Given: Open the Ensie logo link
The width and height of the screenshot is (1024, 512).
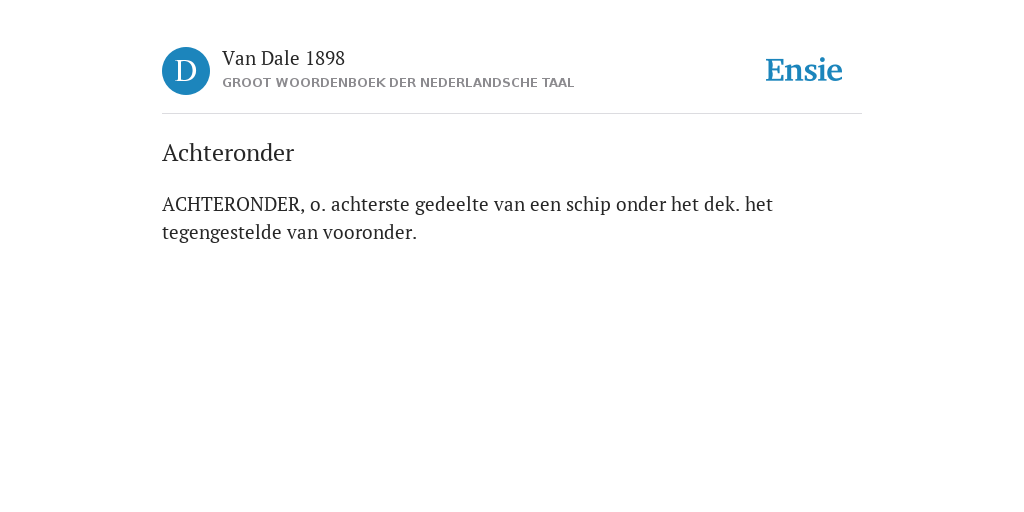Looking at the screenshot, I should pyautogui.click(x=804, y=70).
